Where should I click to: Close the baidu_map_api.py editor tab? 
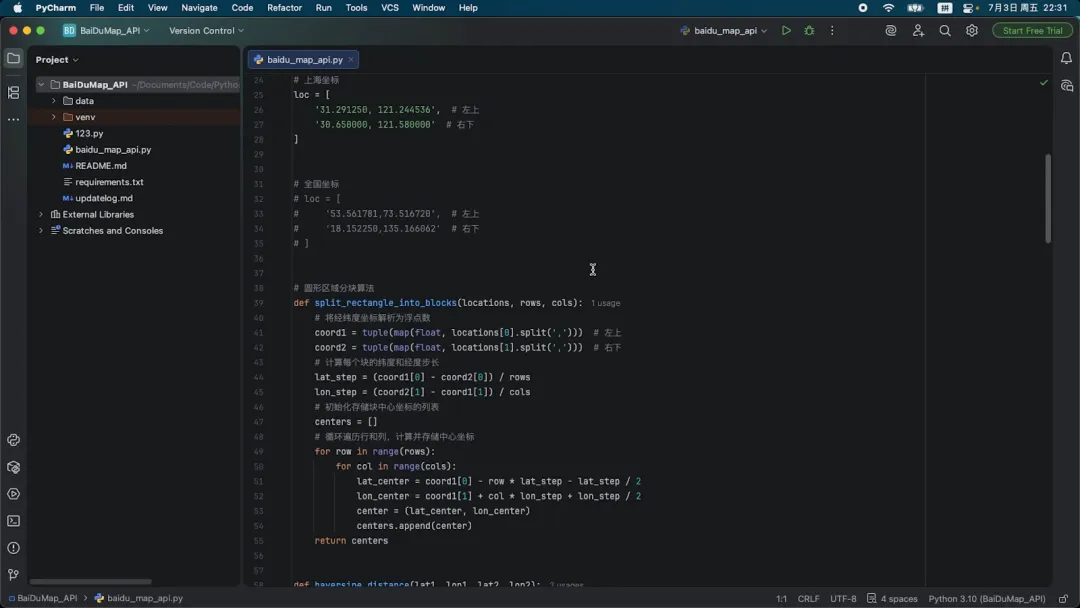click(x=351, y=59)
